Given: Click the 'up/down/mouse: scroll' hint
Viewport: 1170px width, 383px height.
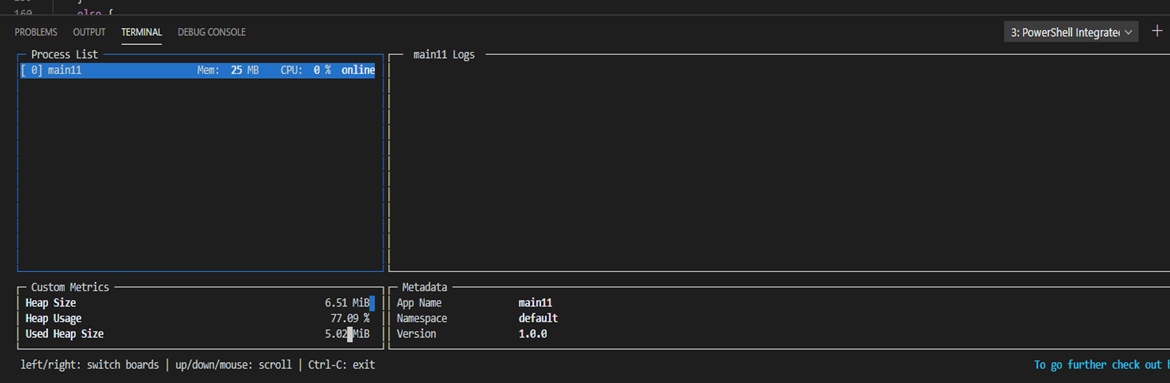Looking at the screenshot, I should [x=234, y=365].
